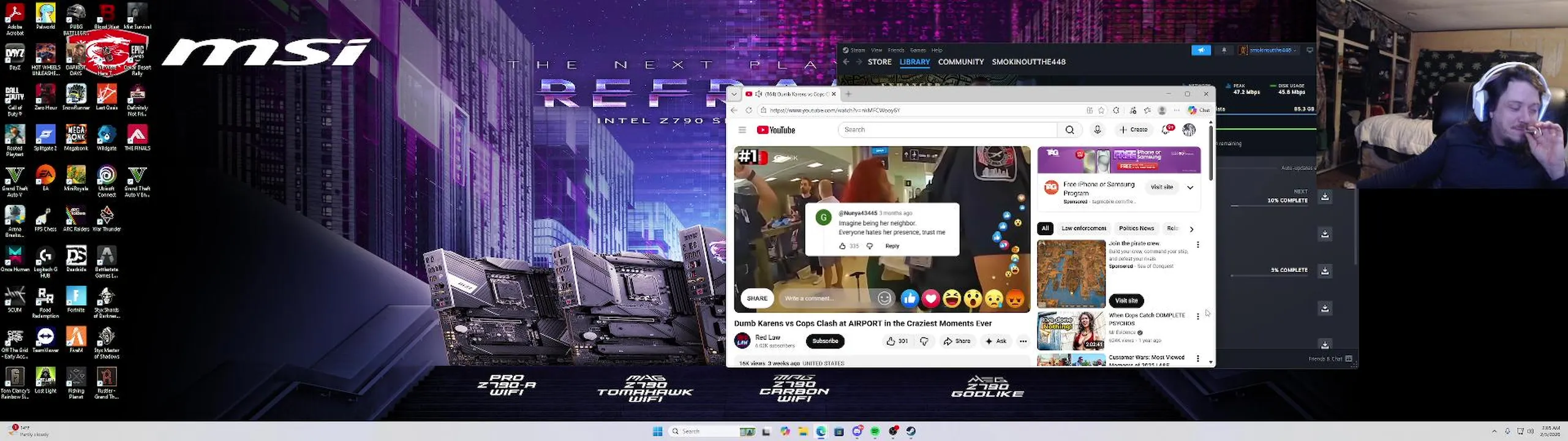The image size is (1568, 441).
Task: Show more filter chips with right arrow
Action: pos(1191,229)
